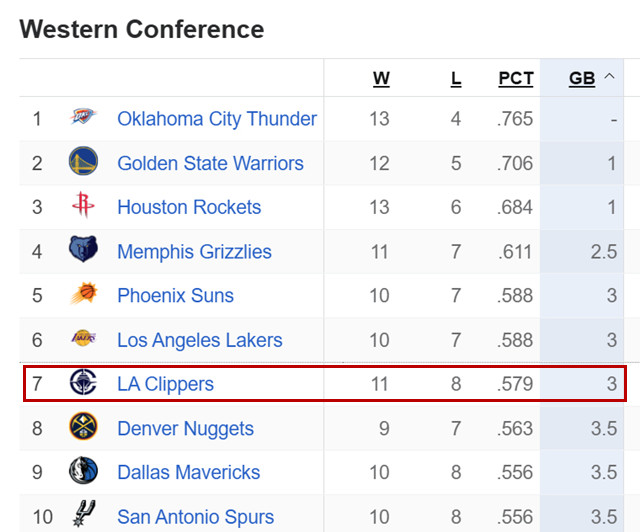Click the Golden State Warriors logo
This screenshot has width=640, height=532.
[83, 161]
